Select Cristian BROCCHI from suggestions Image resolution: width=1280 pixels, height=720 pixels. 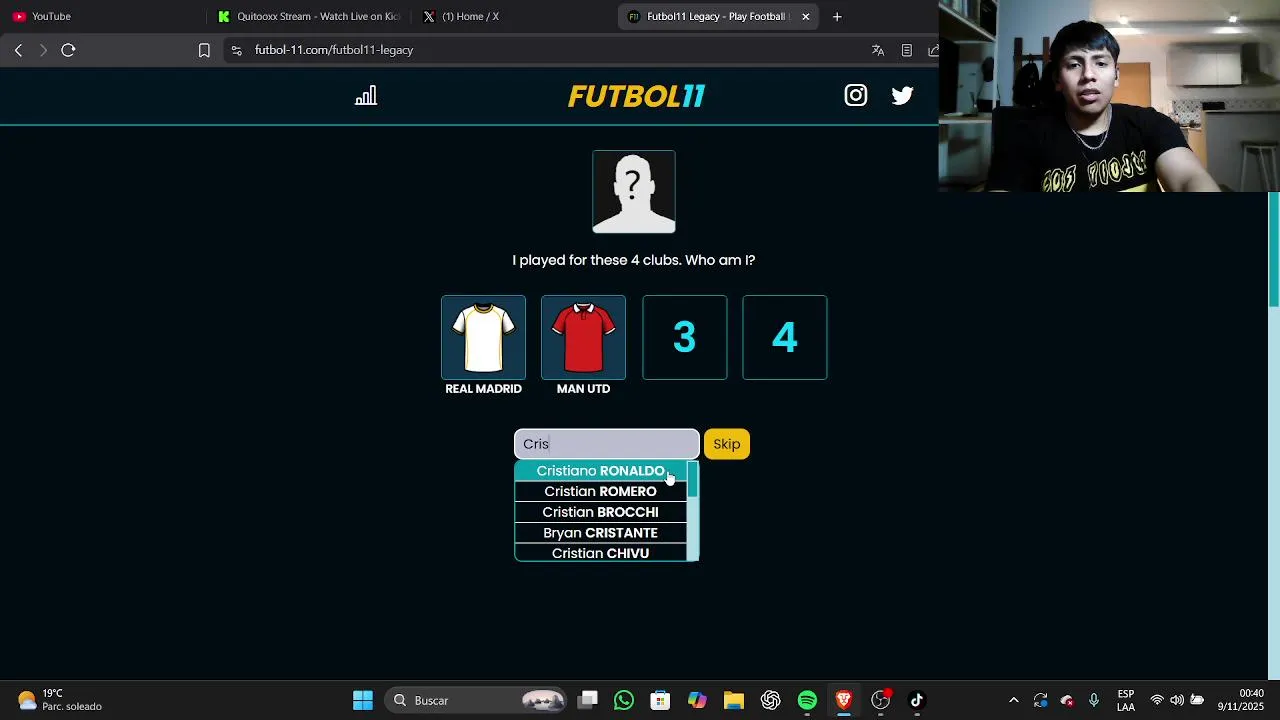(600, 512)
